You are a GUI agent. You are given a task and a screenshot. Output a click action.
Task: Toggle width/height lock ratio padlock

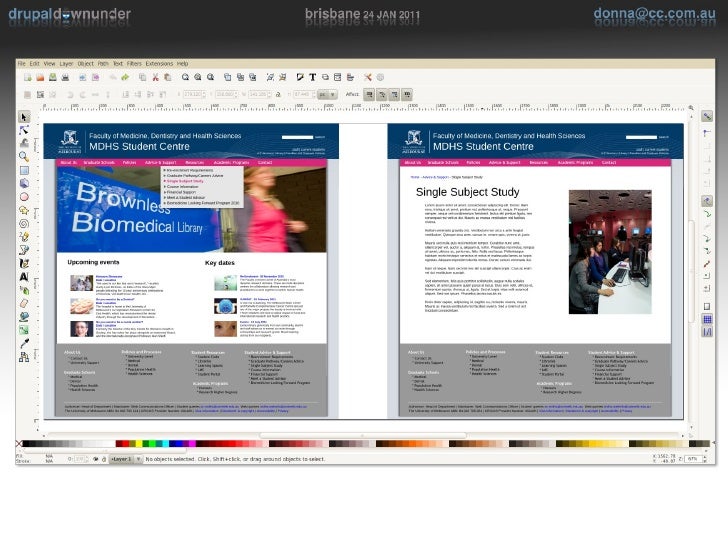278,95
